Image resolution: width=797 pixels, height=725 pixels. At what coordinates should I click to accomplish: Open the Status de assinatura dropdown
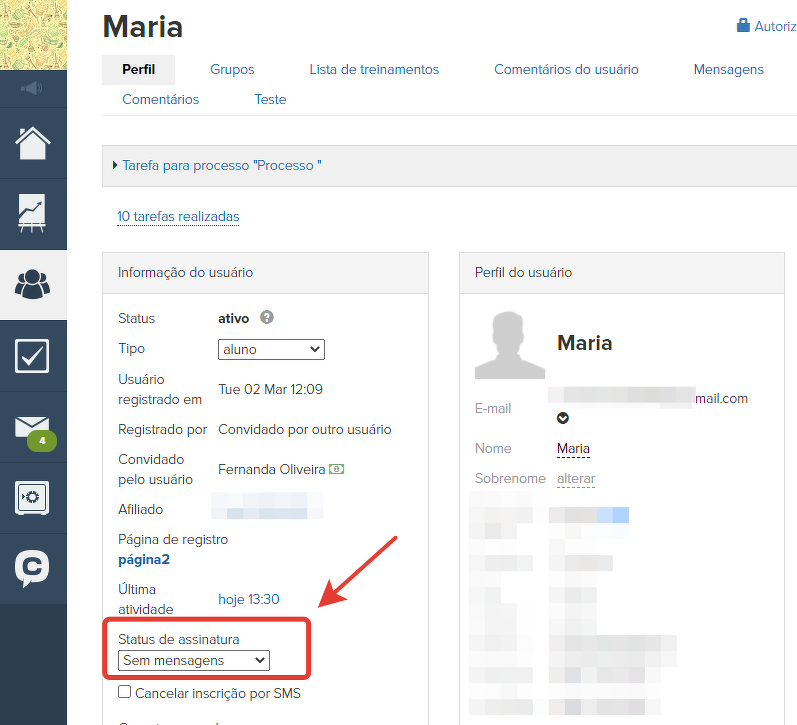194,660
